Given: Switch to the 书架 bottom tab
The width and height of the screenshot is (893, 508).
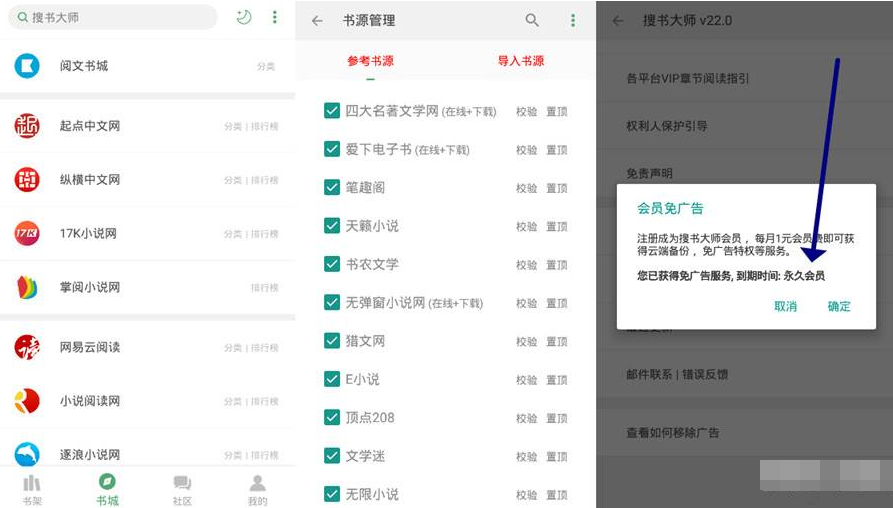Looking at the screenshot, I should point(32,490).
